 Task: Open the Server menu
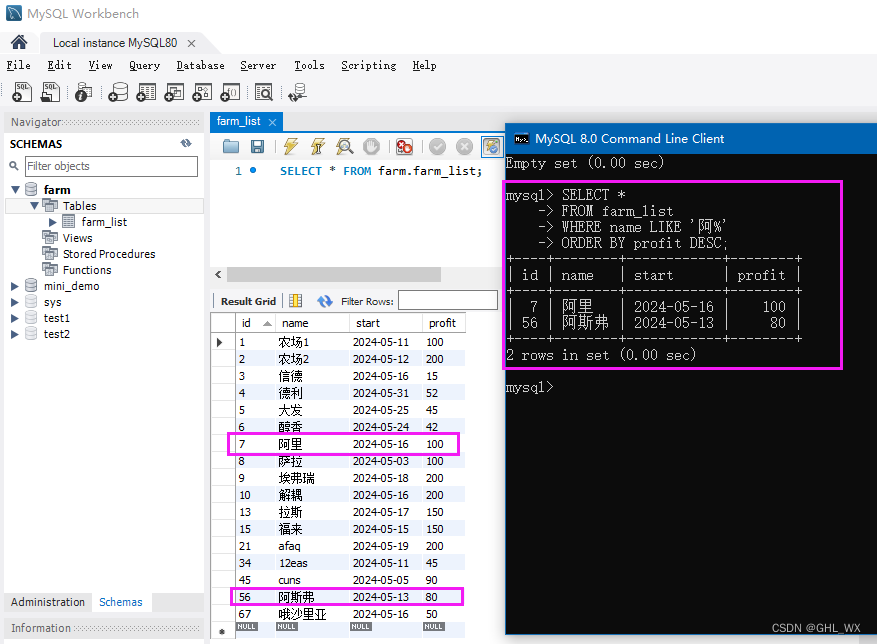[258, 65]
